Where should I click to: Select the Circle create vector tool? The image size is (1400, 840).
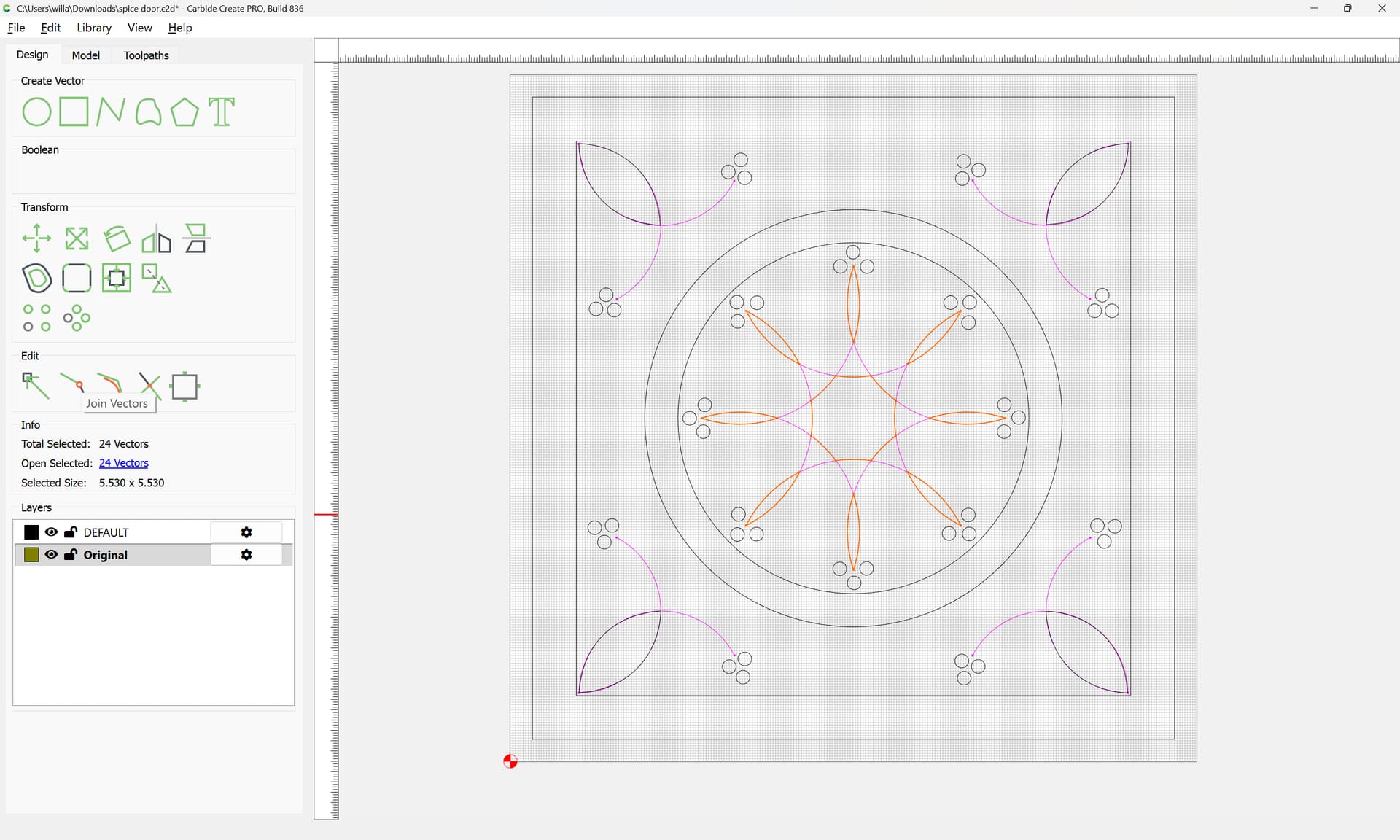(x=36, y=112)
